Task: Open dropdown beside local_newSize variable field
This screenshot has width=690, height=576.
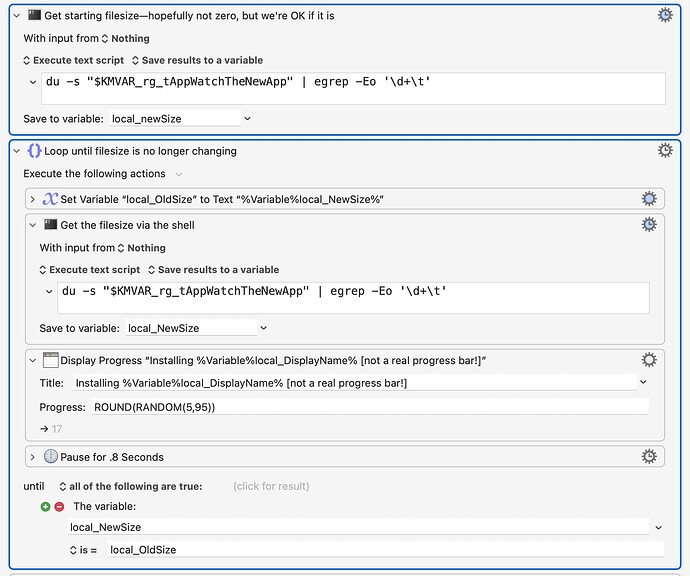Action: pyautogui.click(x=248, y=118)
